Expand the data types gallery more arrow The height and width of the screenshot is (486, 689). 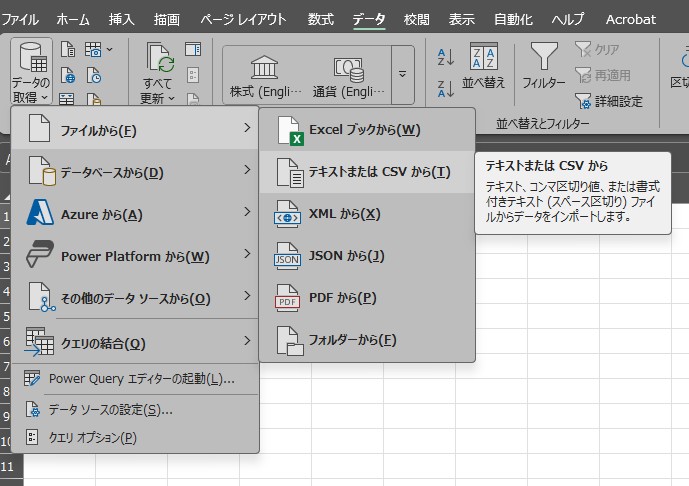402,74
